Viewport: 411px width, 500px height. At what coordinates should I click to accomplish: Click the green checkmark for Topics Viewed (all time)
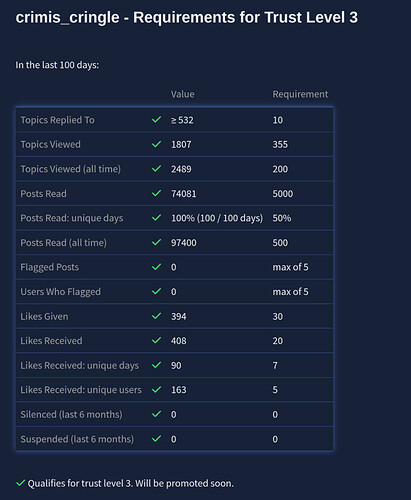click(x=156, y=168)
